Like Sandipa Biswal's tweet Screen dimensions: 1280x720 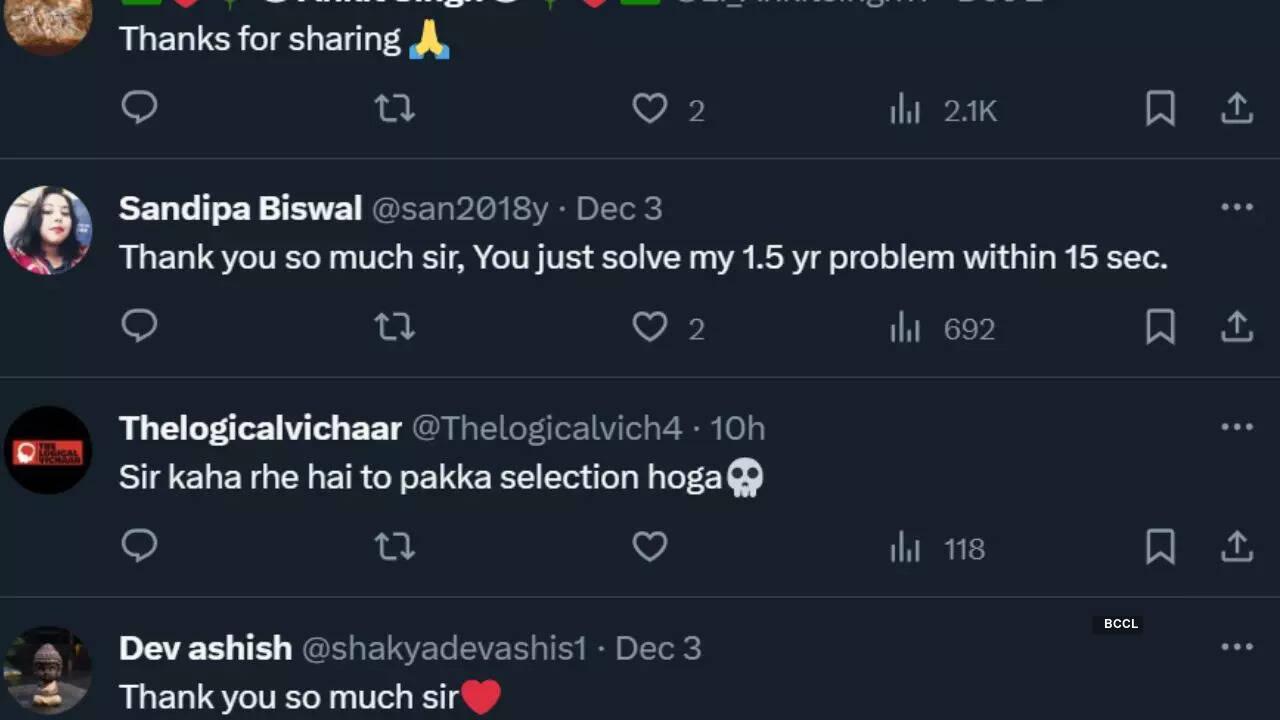(650, 327)
